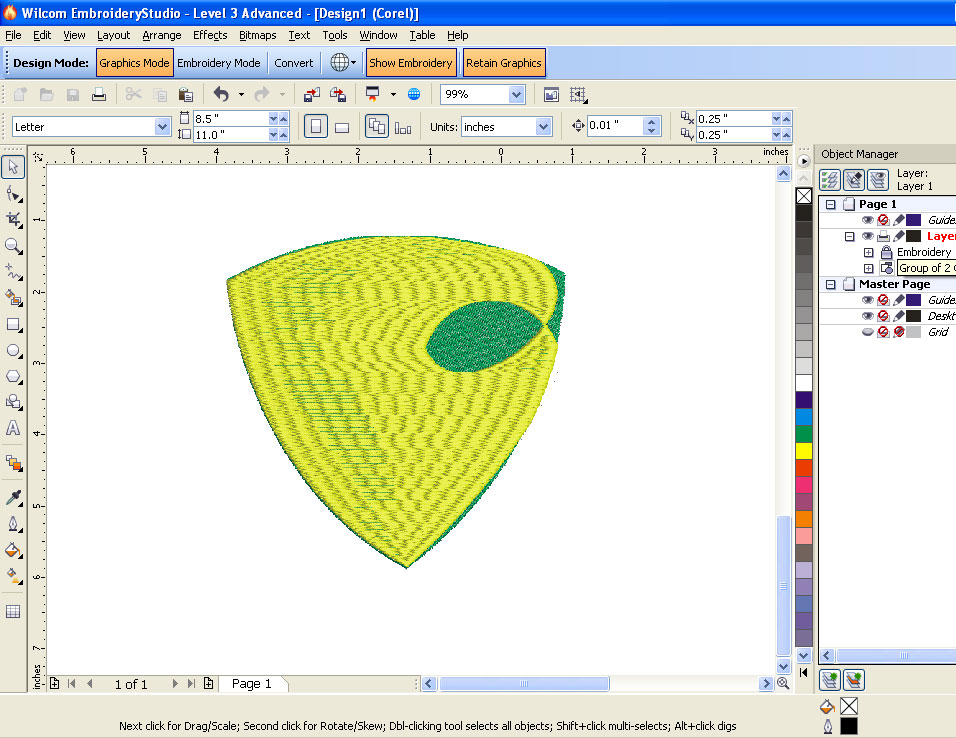Open the zoom level dropdown
This screenshot has height=738, width=956.
(516, 95)
